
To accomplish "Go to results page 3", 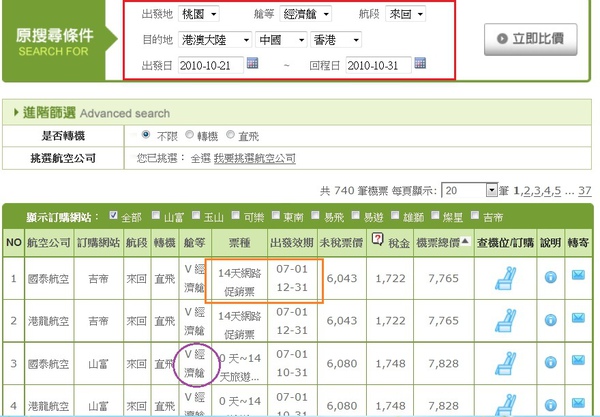I will tap(537, 190).
